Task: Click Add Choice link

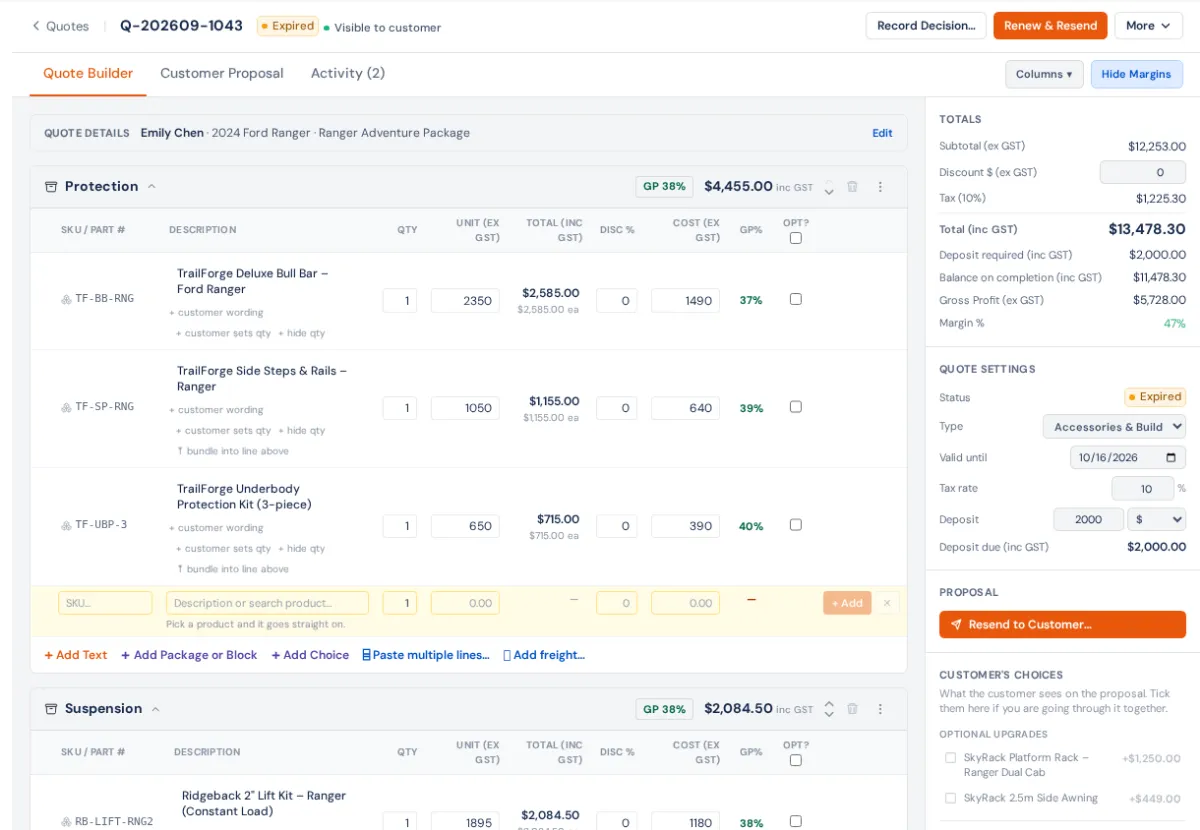Action: click(310, 655)
